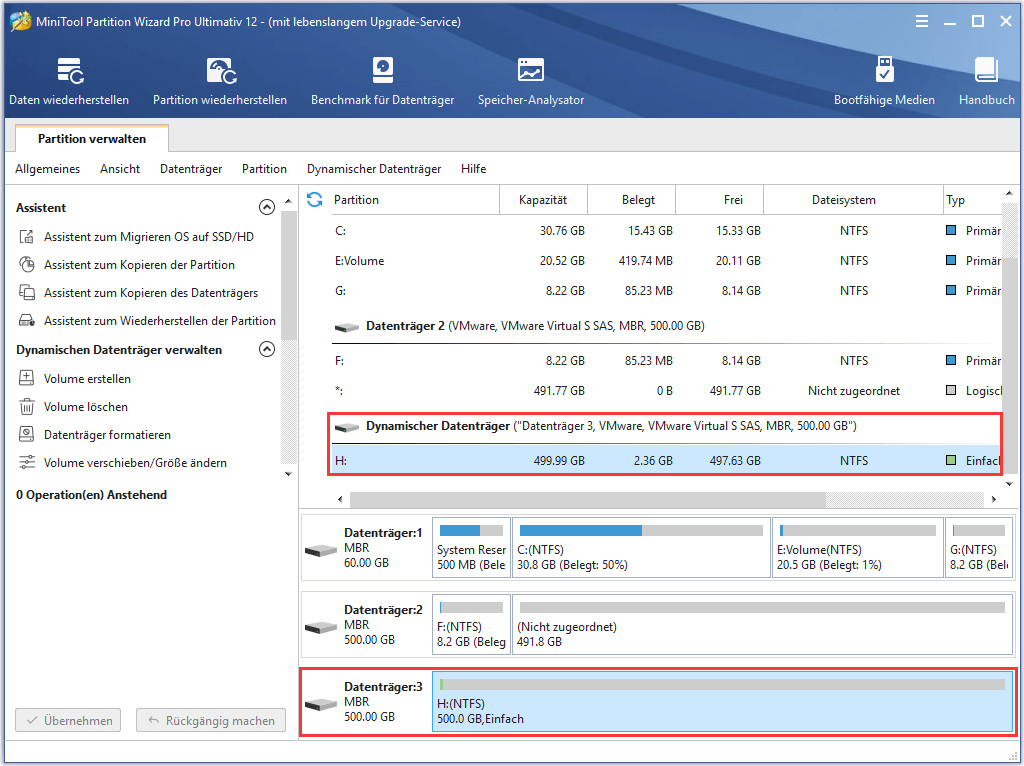Image resolution: width=1024 pixels, height=766 pixels.
Task: Select System Reser block on Datenträger 1
Action: point(472,548)
